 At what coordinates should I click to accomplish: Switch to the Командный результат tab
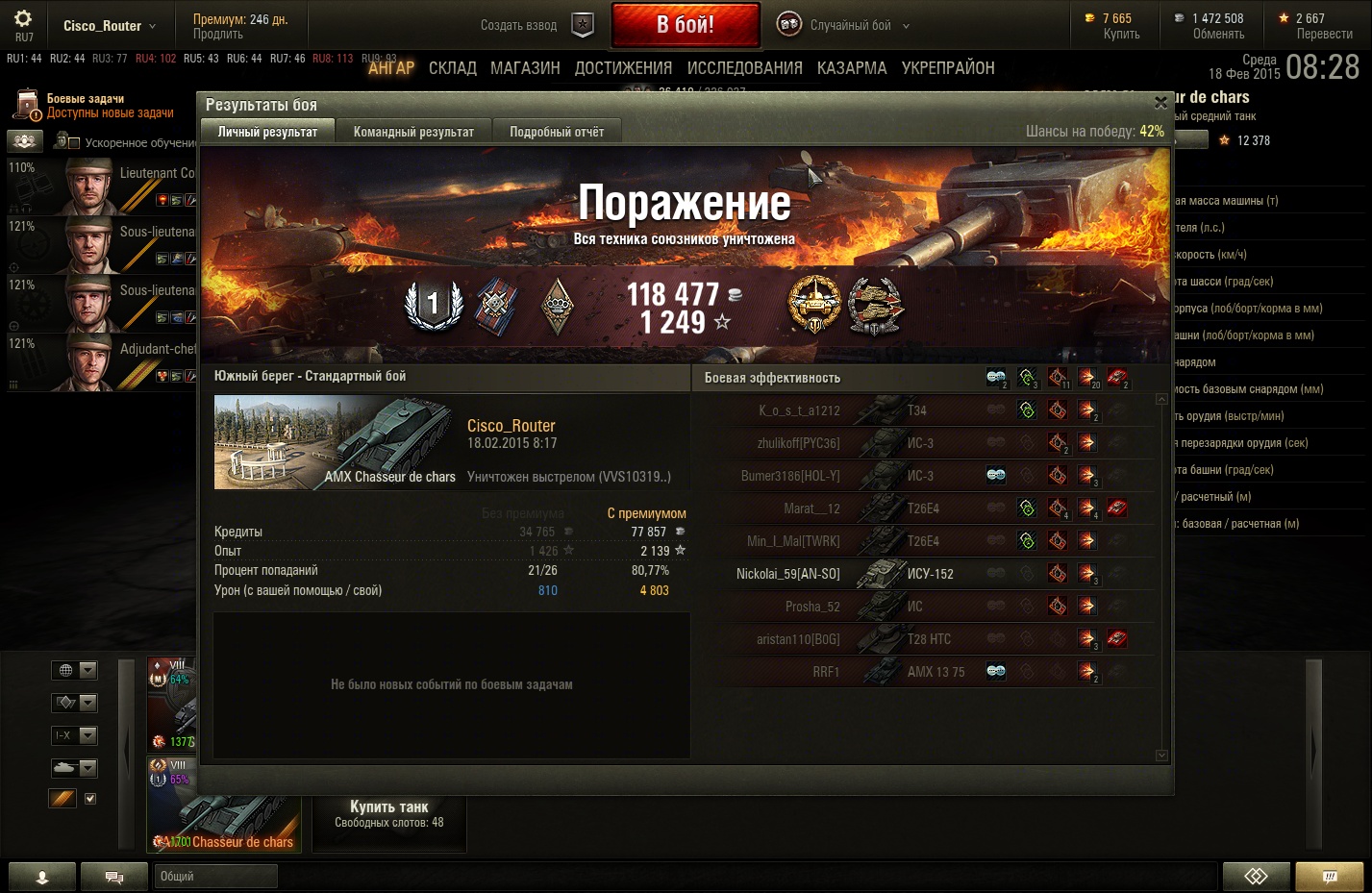tap(413, 132)
